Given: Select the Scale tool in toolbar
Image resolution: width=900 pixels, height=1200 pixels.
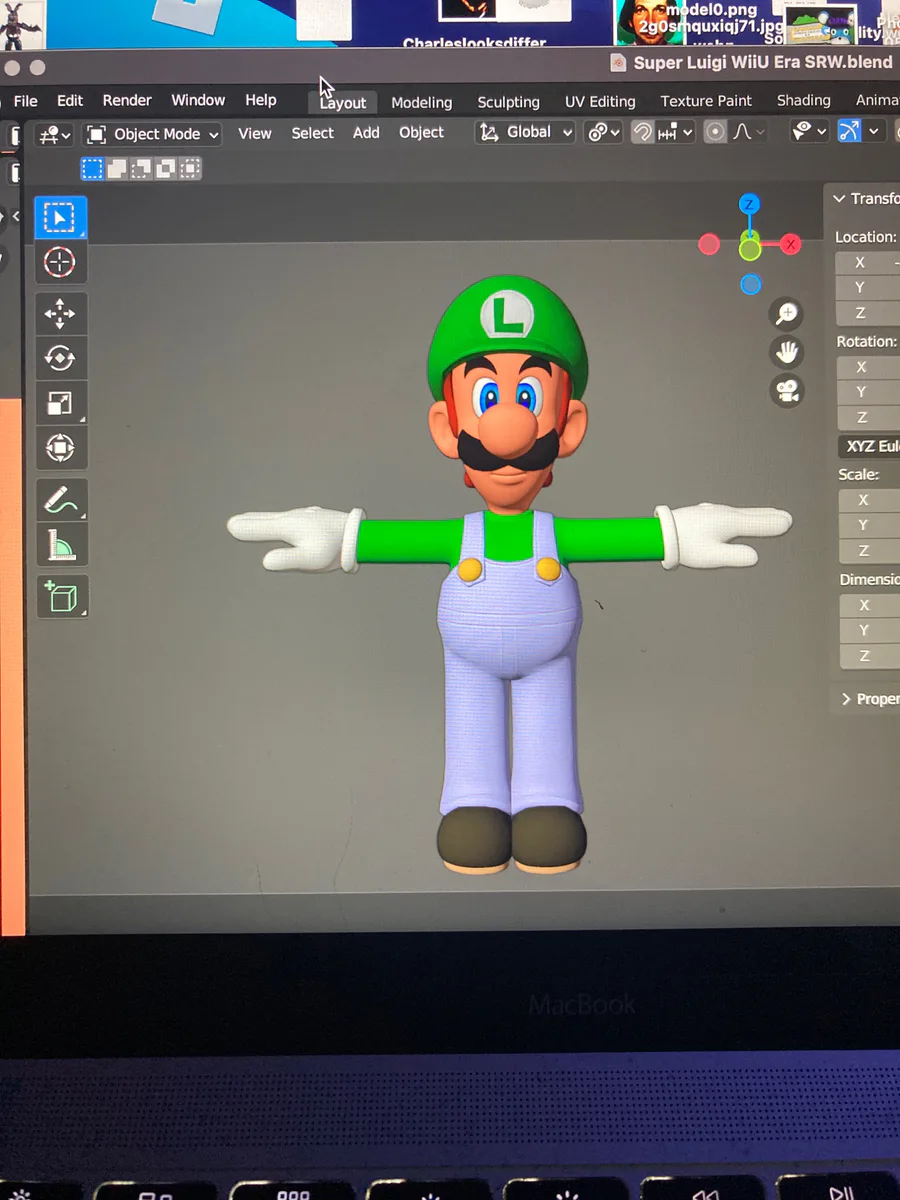Looking at the screenshot, I should (60, 403).
